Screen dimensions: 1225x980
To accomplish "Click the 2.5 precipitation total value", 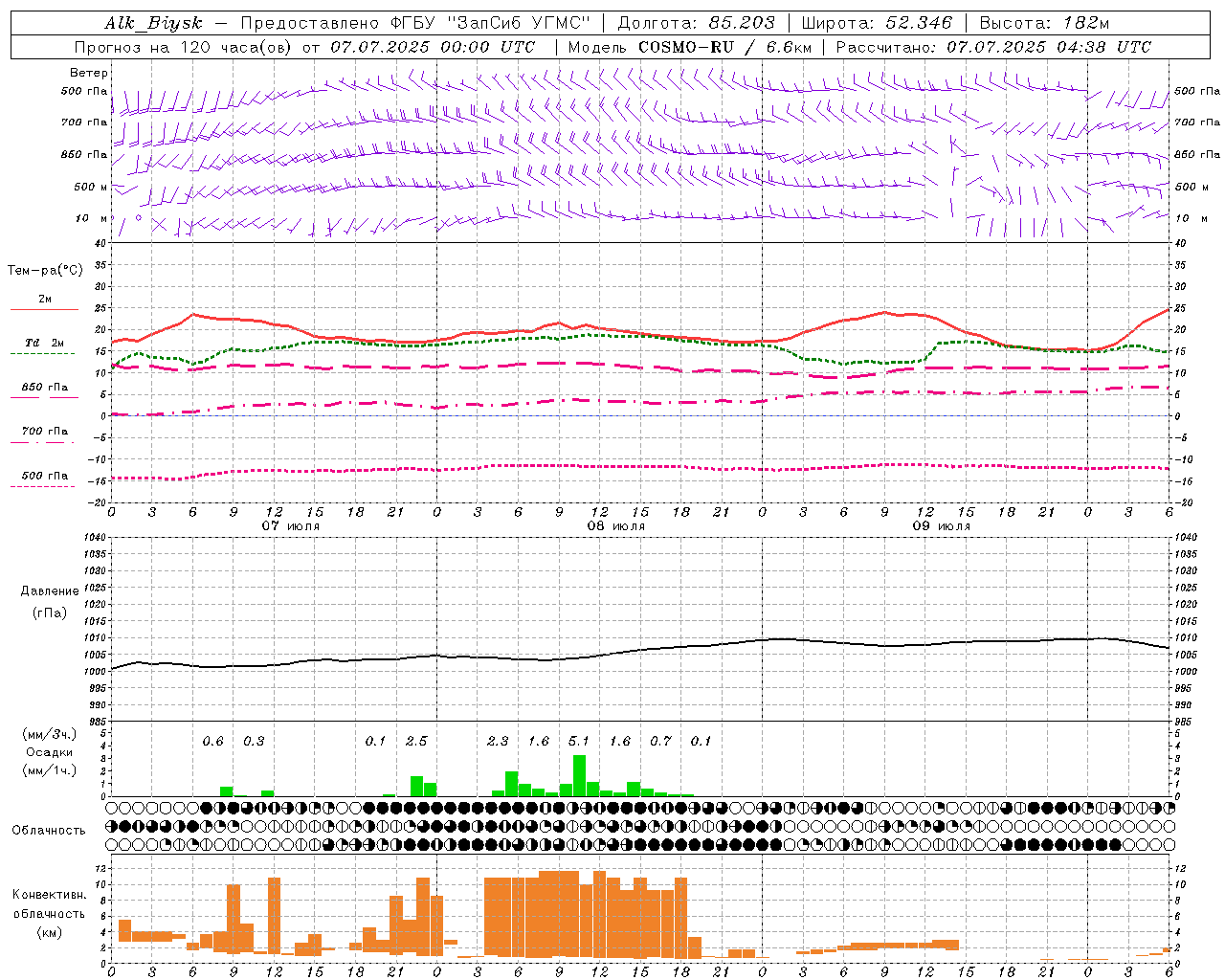I will (416, 741).
